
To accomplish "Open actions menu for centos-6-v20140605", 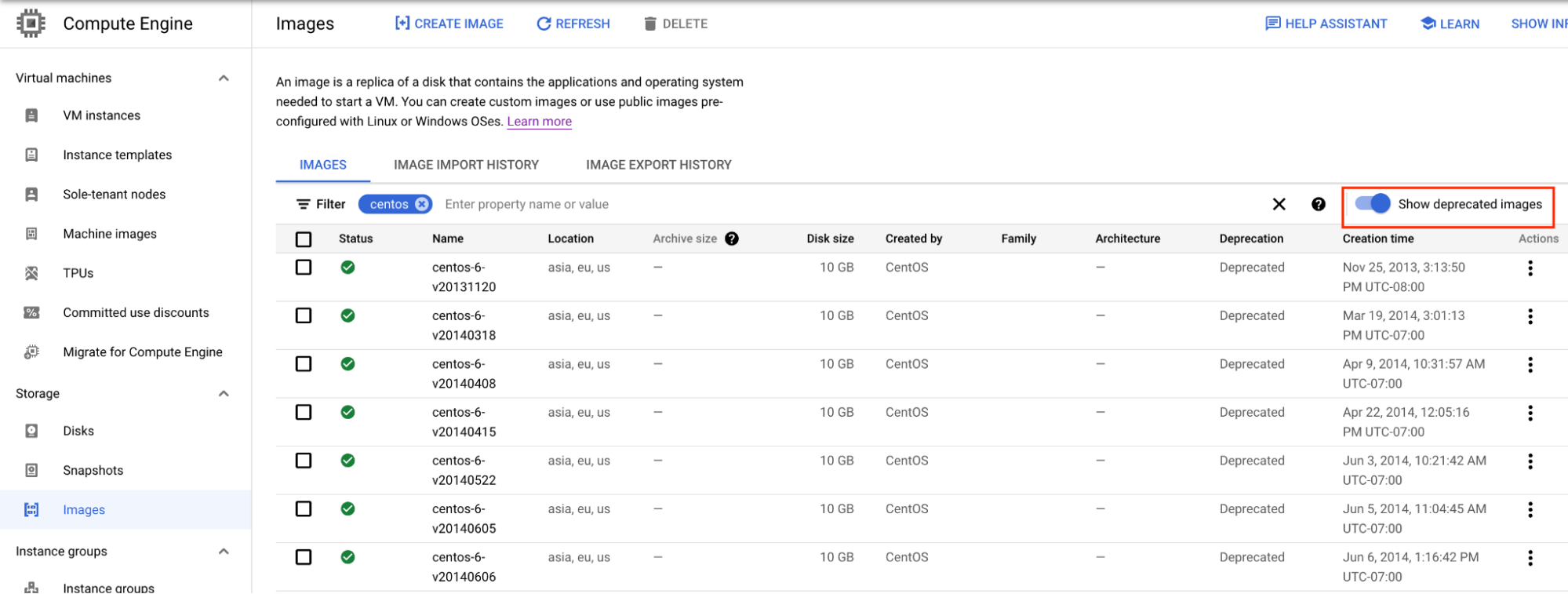I will [x=1530, y=510].
